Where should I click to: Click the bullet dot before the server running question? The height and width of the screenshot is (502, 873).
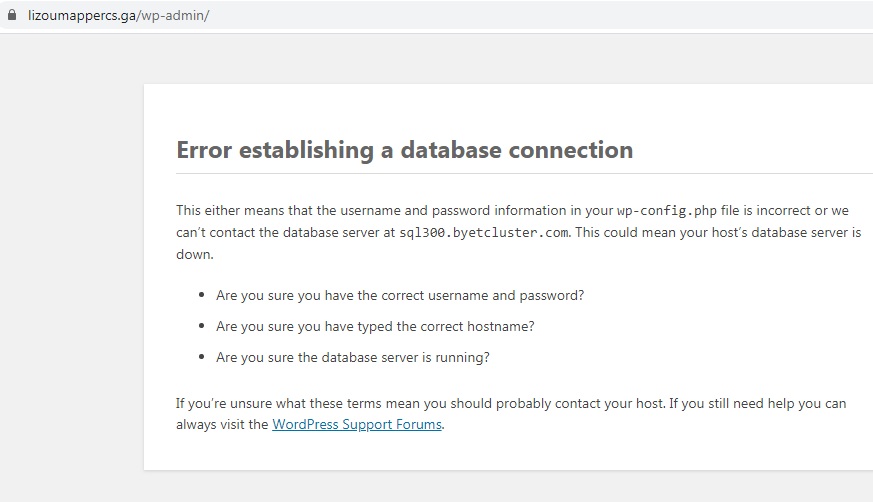click(x=202, y=357)
